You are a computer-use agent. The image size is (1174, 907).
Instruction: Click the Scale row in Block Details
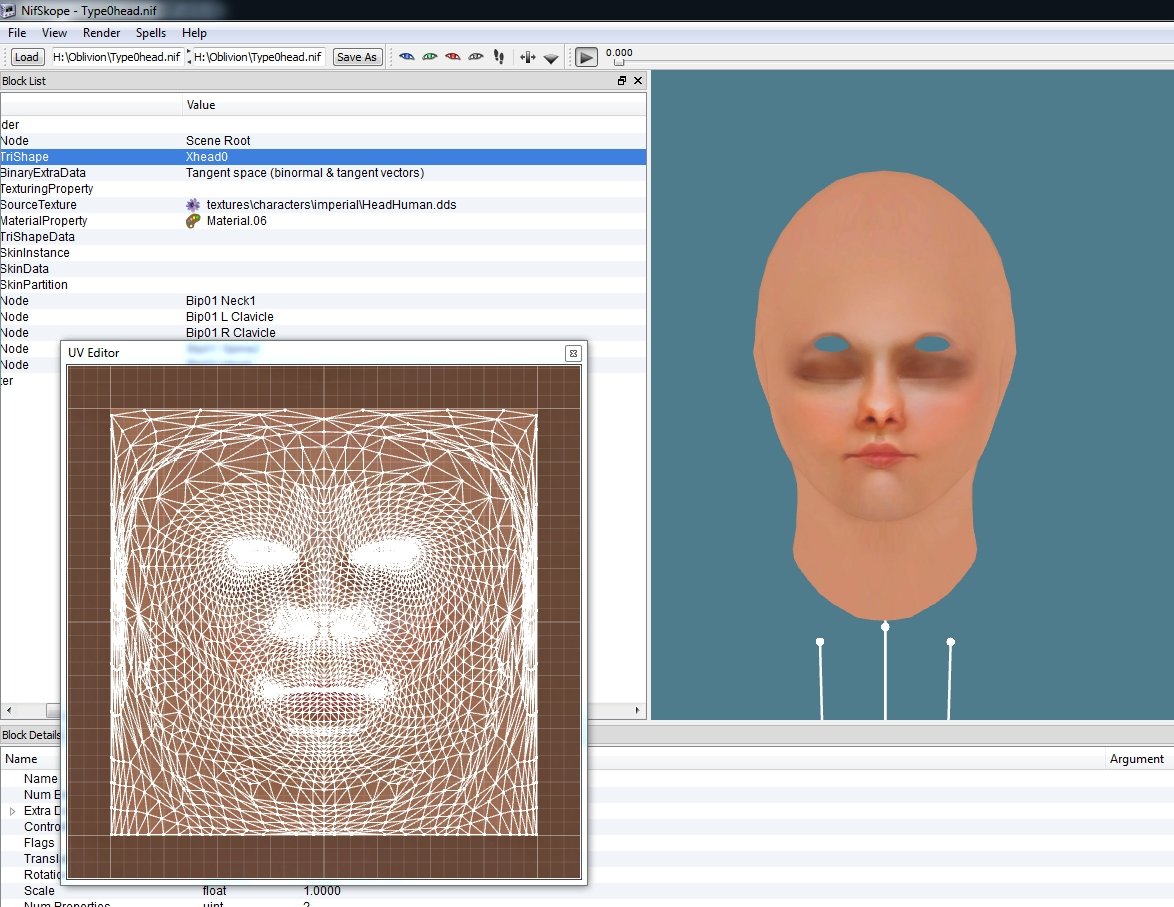pos(586,891)
